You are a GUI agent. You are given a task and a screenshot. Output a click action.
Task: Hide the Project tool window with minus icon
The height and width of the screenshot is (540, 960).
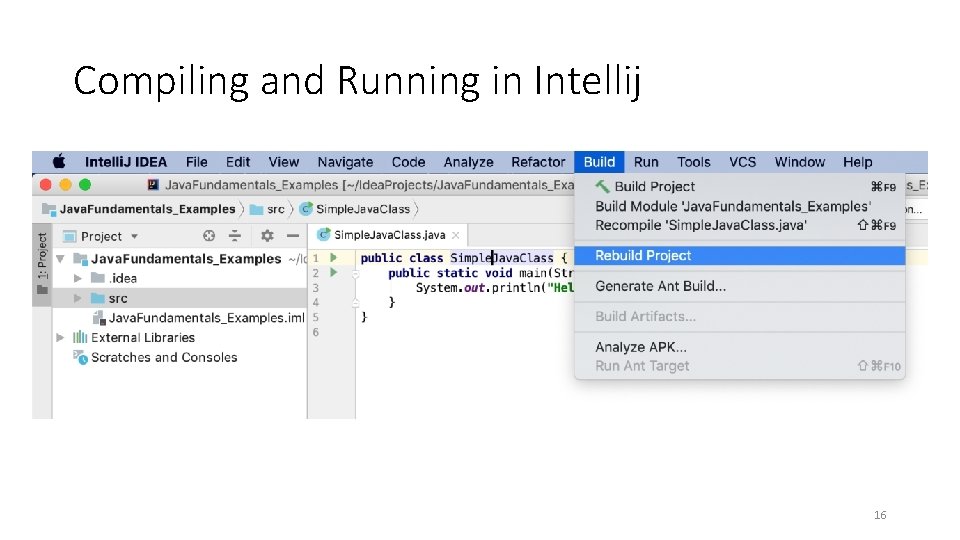click(x=293, y=236)
